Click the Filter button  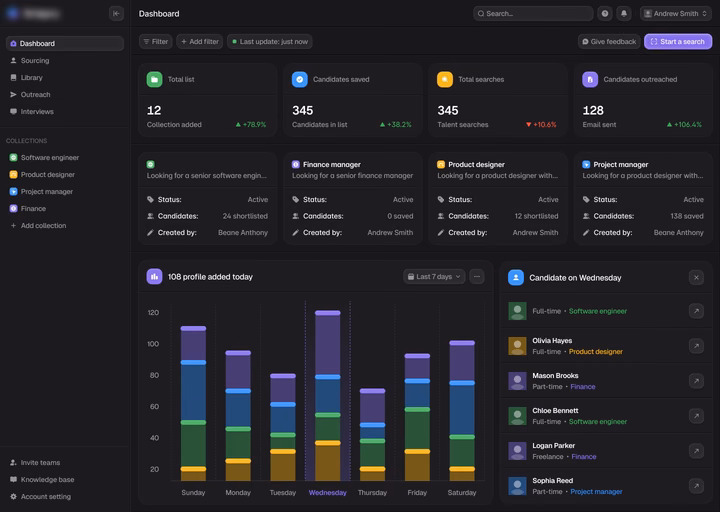pyautogui.click(x=156, y=41)
